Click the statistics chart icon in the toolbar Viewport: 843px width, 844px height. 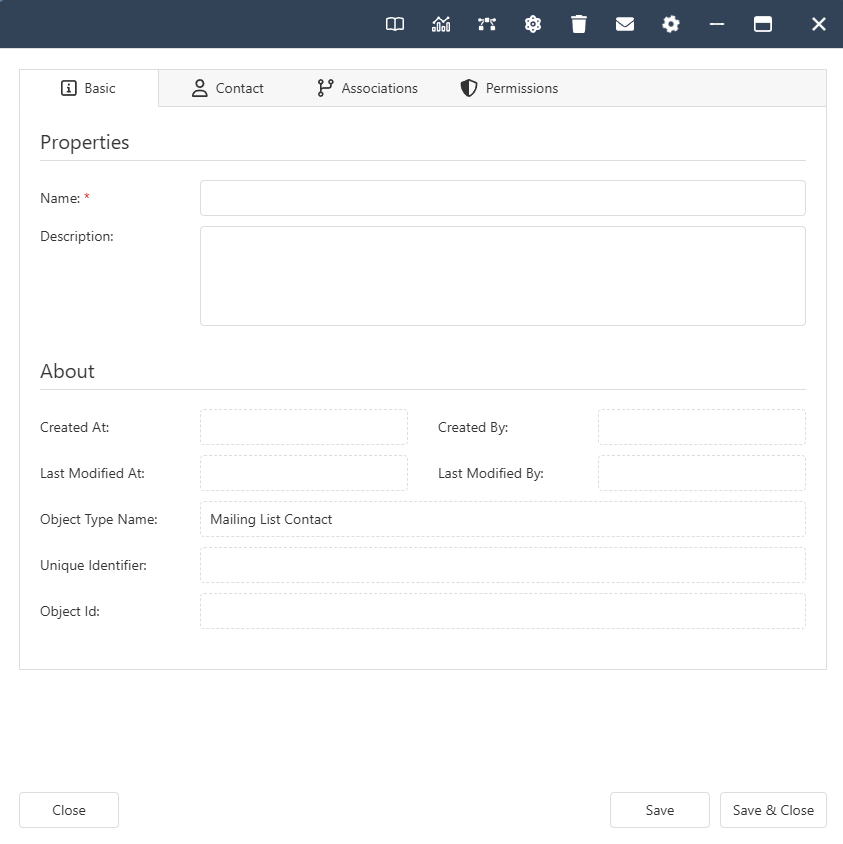(440, 23)
